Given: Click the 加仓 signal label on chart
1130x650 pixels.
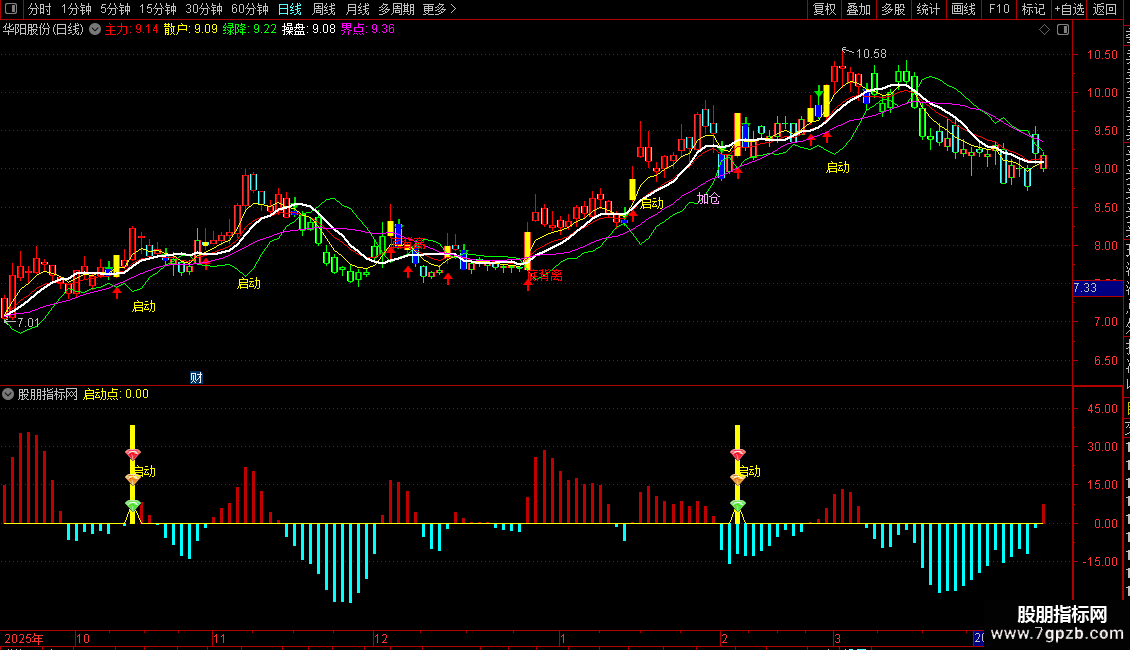Looking at the screenshot, I should [x=708, y=198].
